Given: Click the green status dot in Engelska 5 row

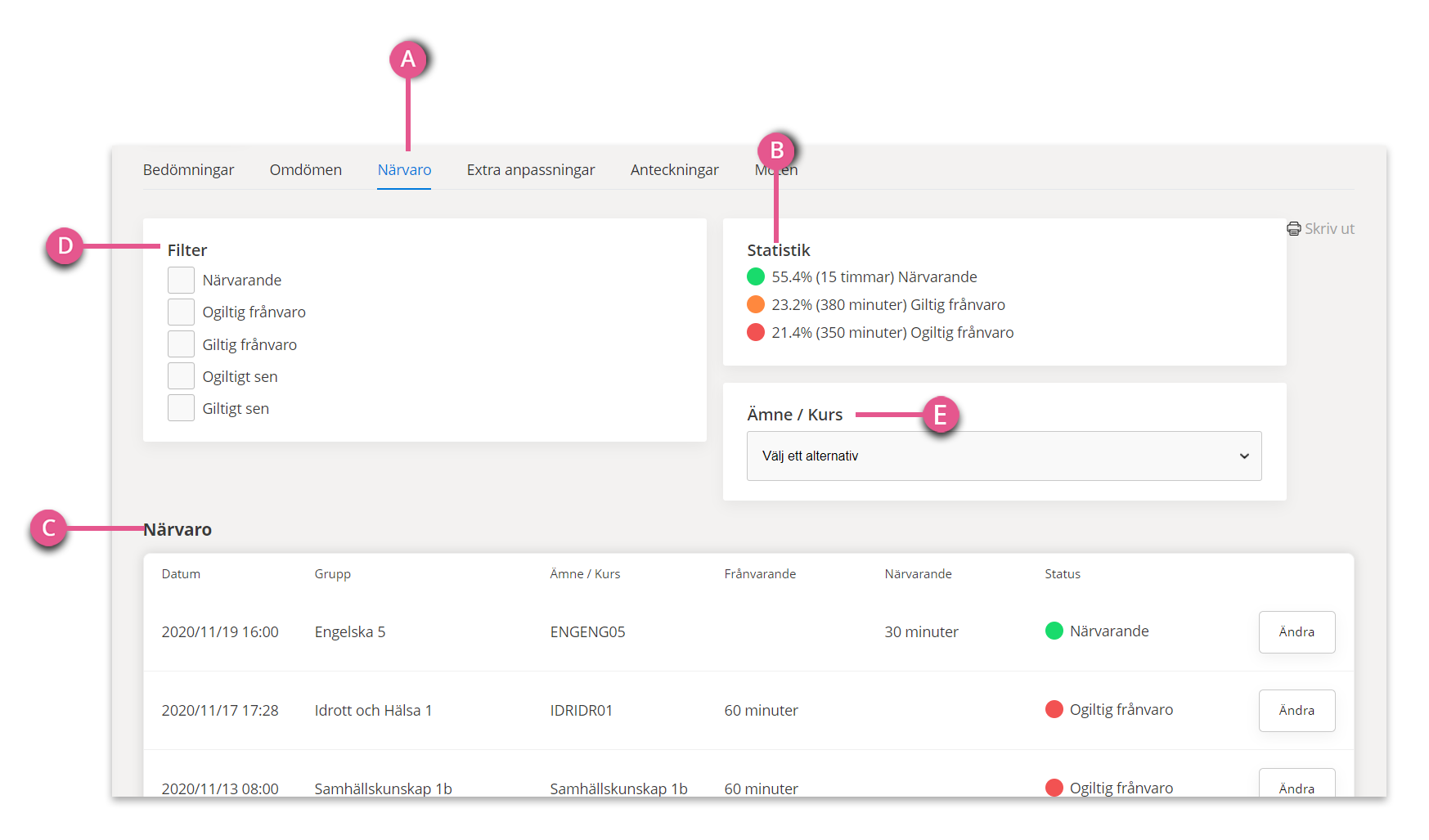Looking at the screenshot, I should click(1054, 631).
